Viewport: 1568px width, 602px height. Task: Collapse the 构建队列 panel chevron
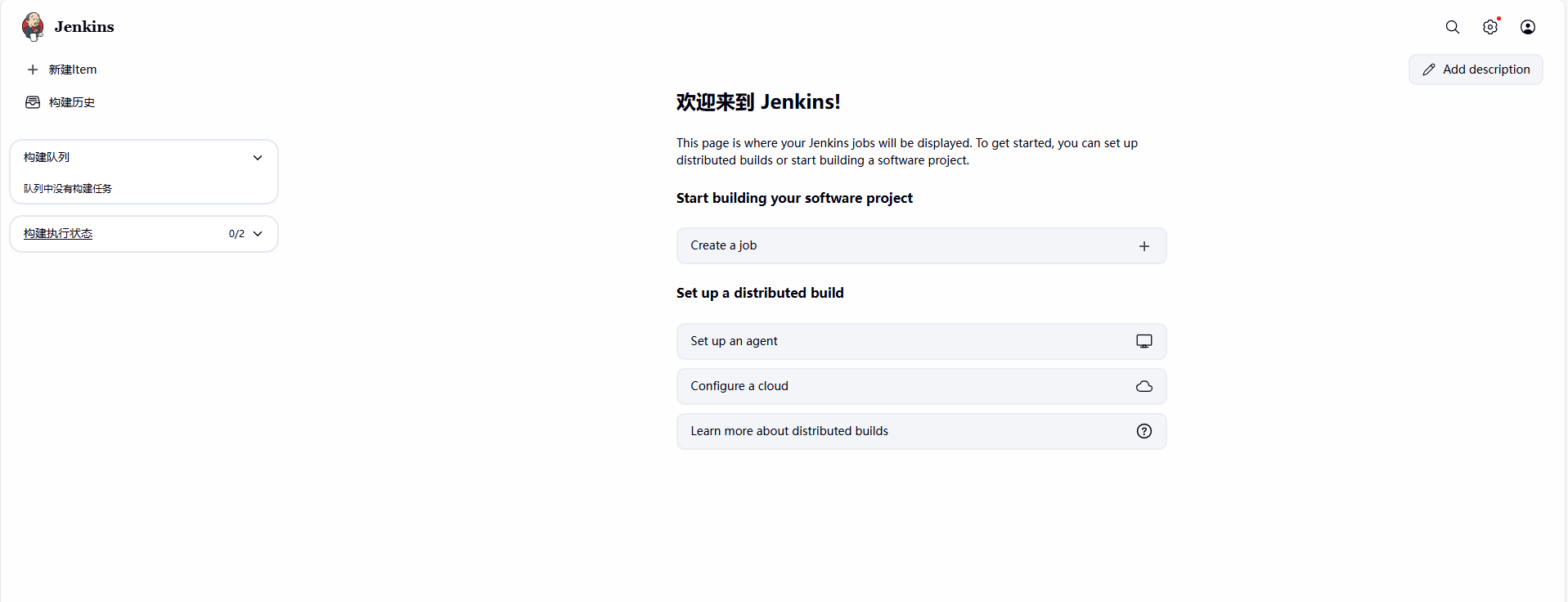pyautogui.click(x=258, y=158)
